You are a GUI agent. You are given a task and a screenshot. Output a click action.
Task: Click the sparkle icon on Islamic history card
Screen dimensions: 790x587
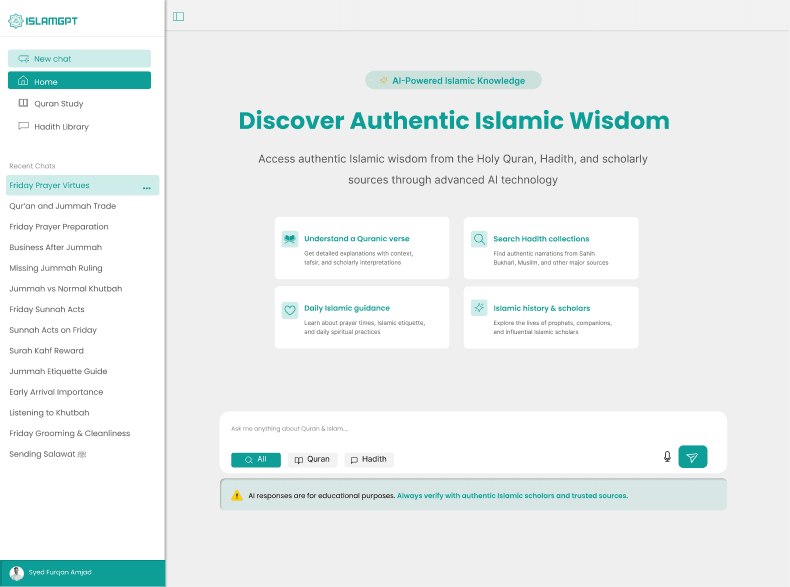tap(479, 308)
